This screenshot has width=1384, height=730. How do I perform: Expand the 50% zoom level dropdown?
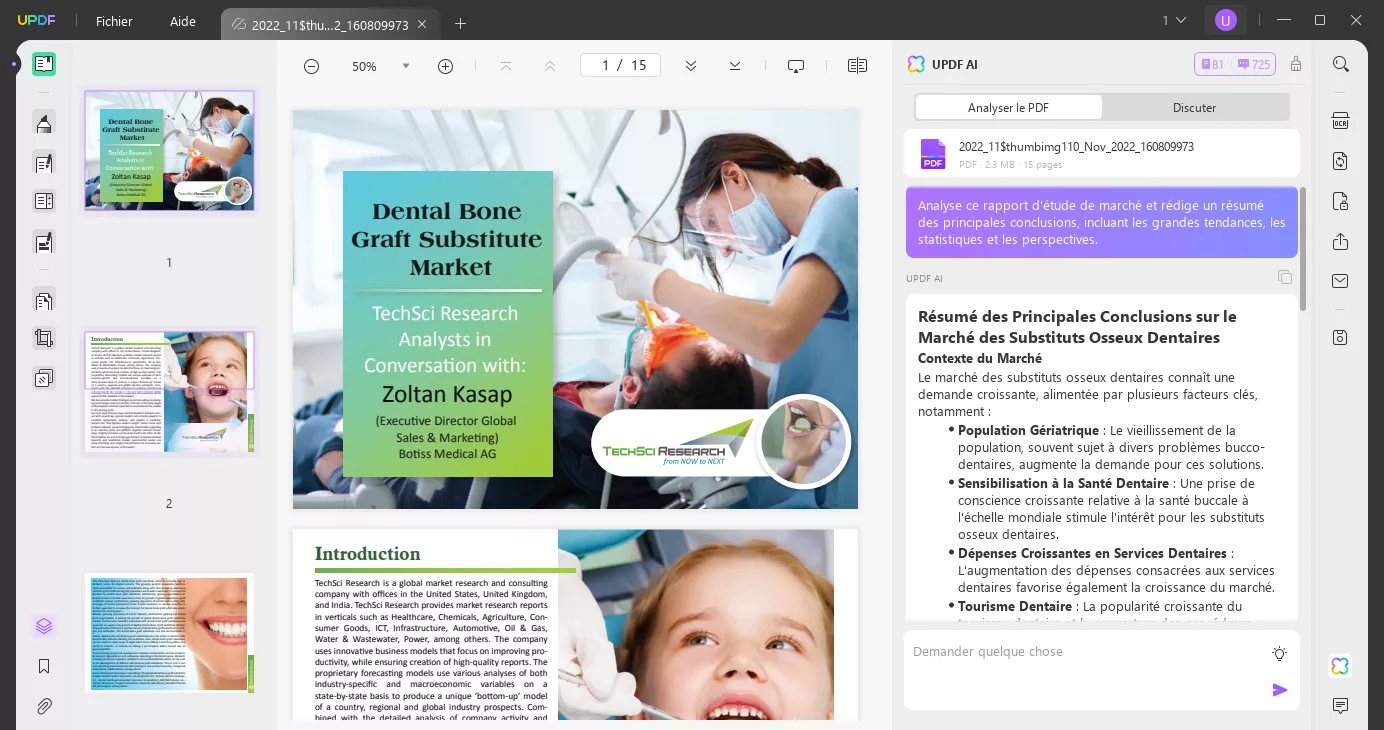(405, 66)
